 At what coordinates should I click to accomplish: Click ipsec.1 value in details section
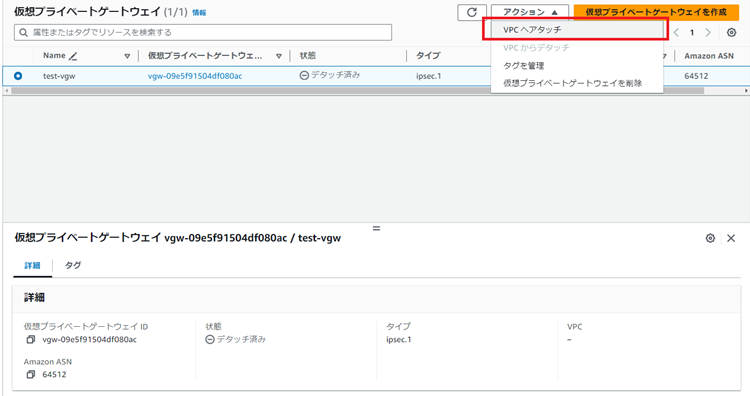click(399, 340)
